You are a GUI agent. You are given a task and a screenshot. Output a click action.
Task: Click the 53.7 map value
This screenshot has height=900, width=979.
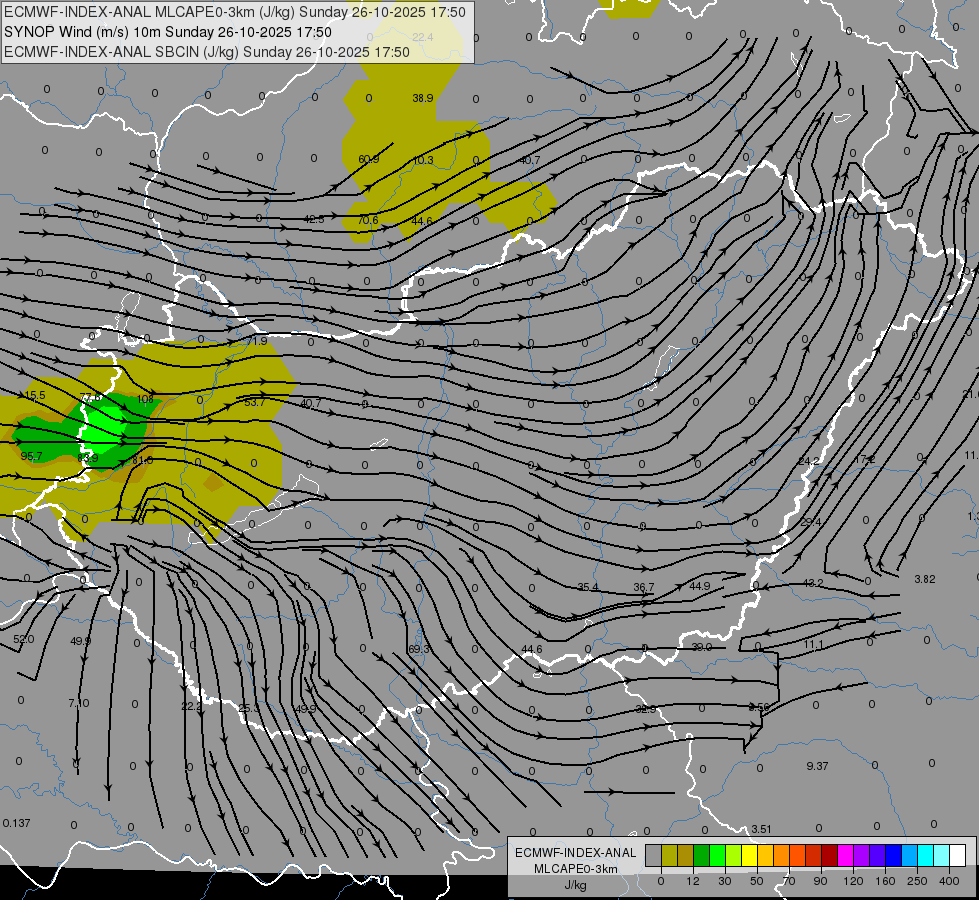click(x=254, y=402)
